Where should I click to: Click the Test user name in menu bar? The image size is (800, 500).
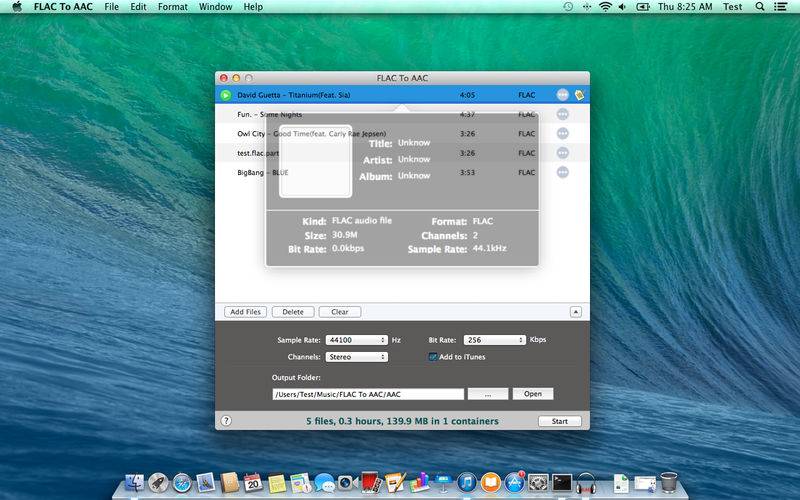click(x=733, y=7)
